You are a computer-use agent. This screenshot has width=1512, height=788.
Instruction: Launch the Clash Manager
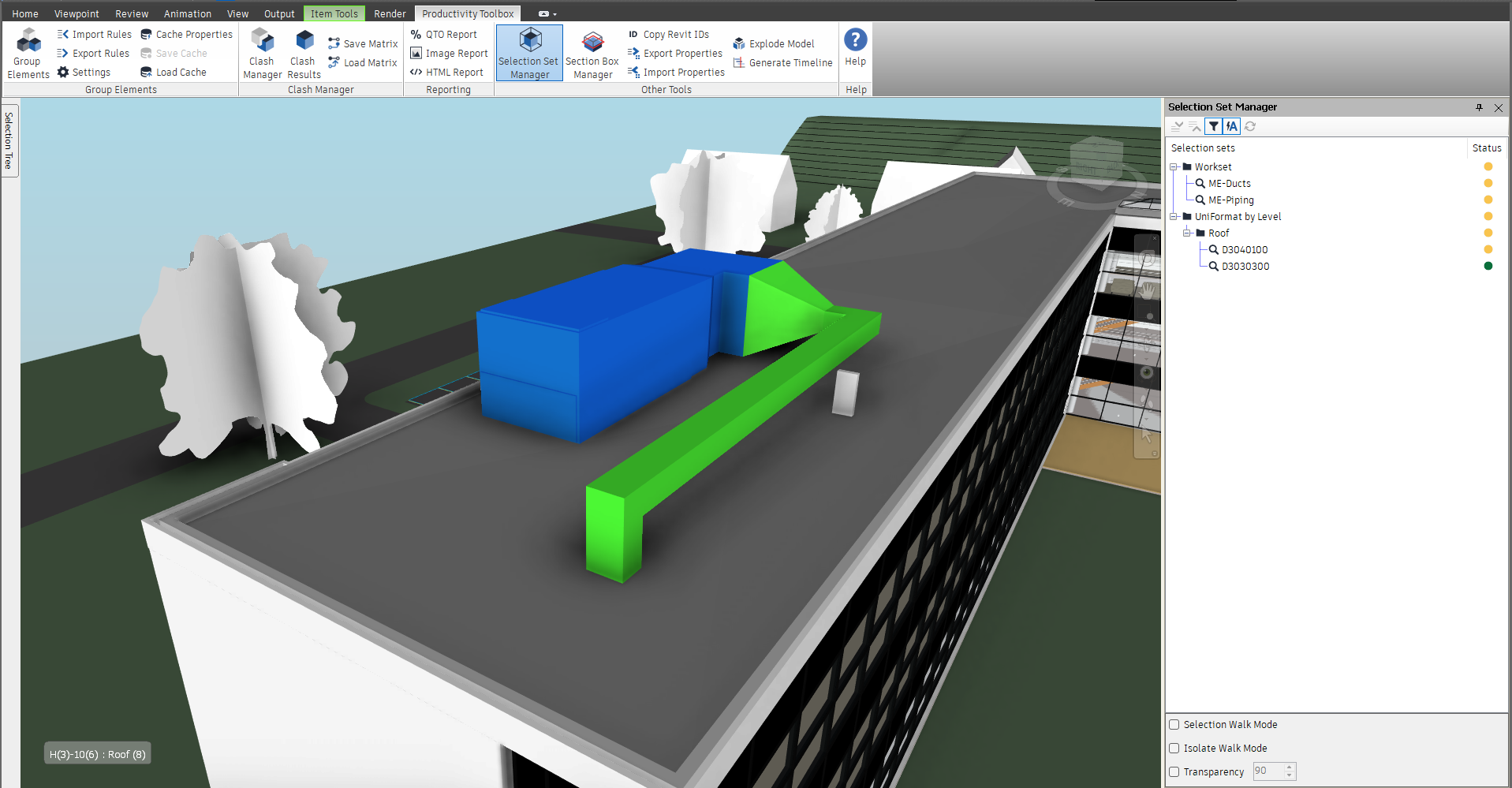(x=262, y=53)
